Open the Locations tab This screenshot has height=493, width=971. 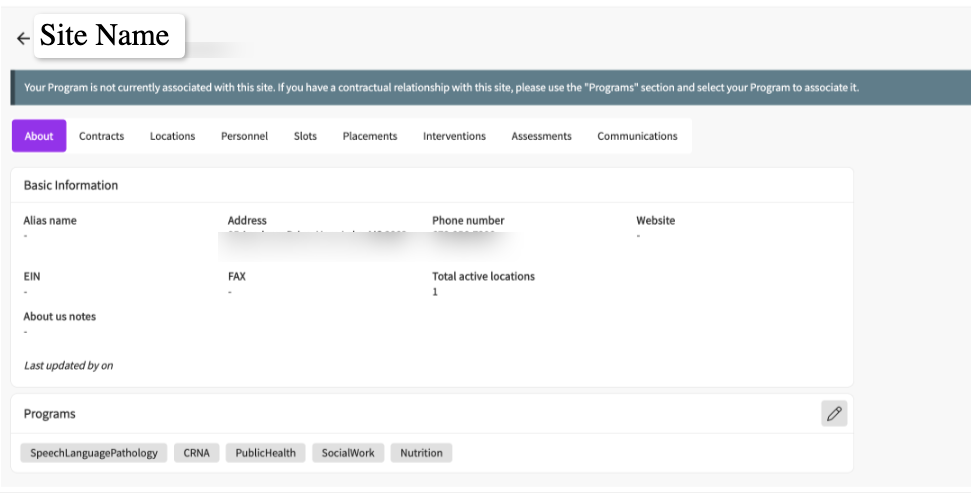[x=172, y=136]
